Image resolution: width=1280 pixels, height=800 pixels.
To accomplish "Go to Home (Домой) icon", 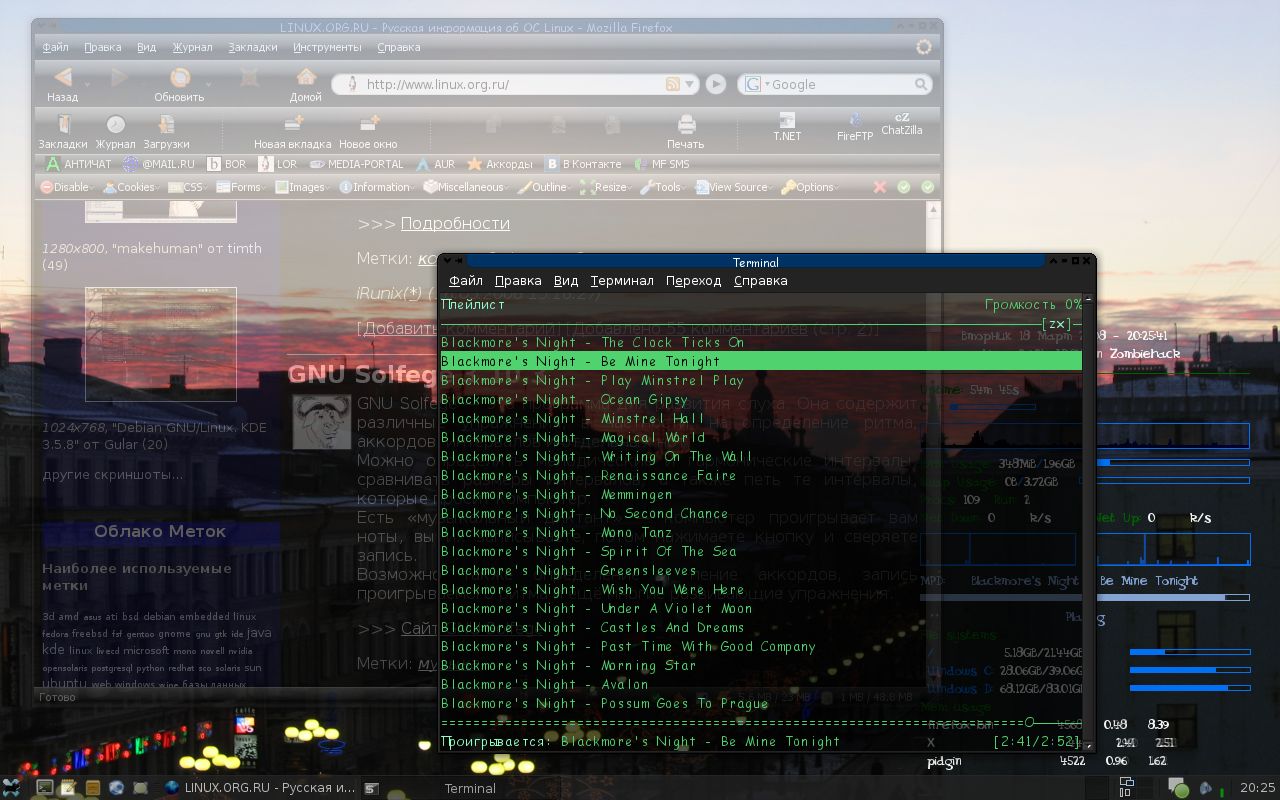I will (306, 77).
